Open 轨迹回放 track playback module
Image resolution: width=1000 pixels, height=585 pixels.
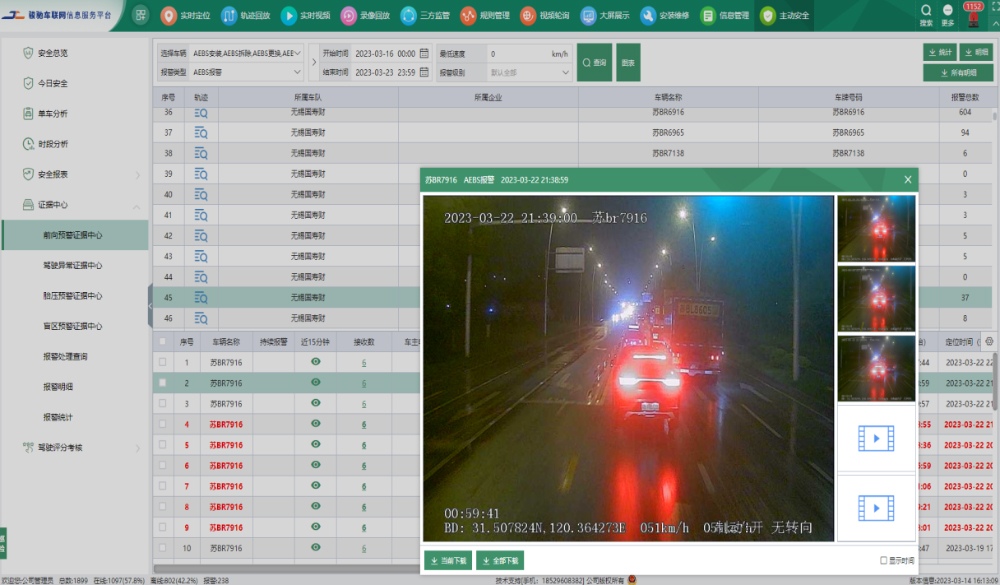245,16
